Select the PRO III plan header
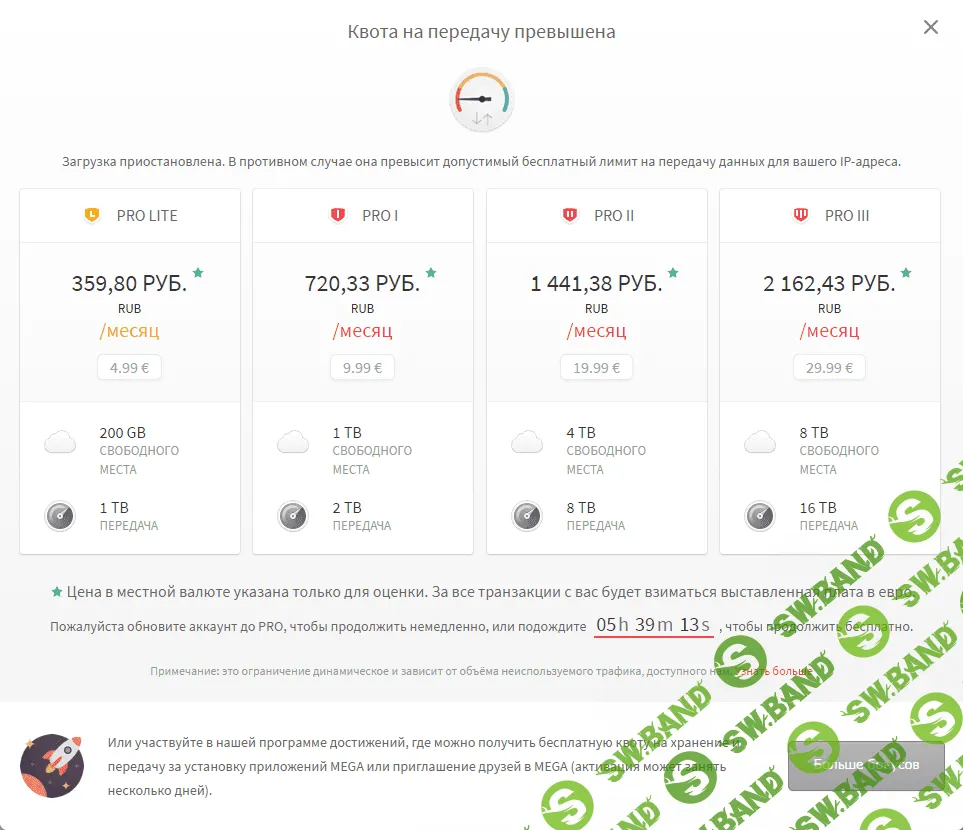 point(830,215)
